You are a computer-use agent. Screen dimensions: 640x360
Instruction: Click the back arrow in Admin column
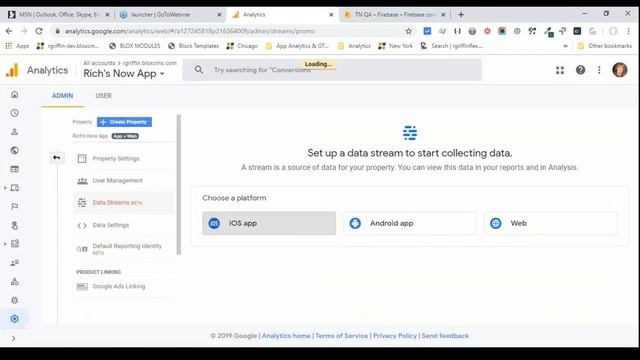tap(57, 158)
